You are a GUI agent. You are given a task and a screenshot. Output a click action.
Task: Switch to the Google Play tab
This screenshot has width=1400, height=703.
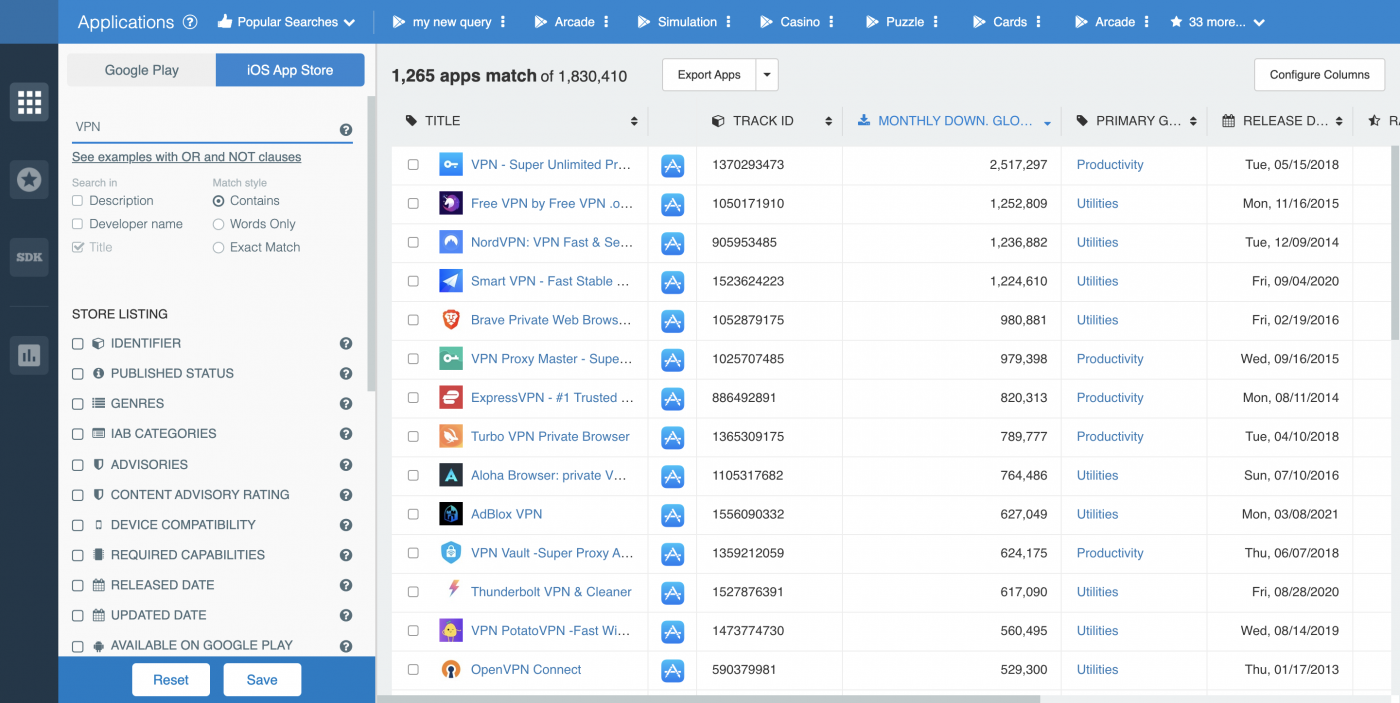pyautogui.click(x=140, y=70)
